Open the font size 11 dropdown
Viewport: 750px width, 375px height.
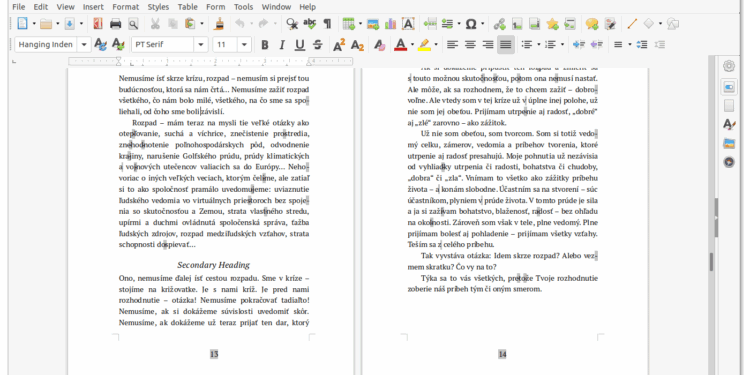tap(244, 44)
